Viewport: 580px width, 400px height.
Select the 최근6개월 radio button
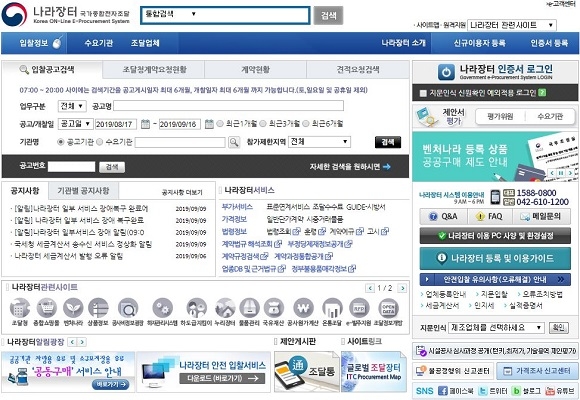306,124
